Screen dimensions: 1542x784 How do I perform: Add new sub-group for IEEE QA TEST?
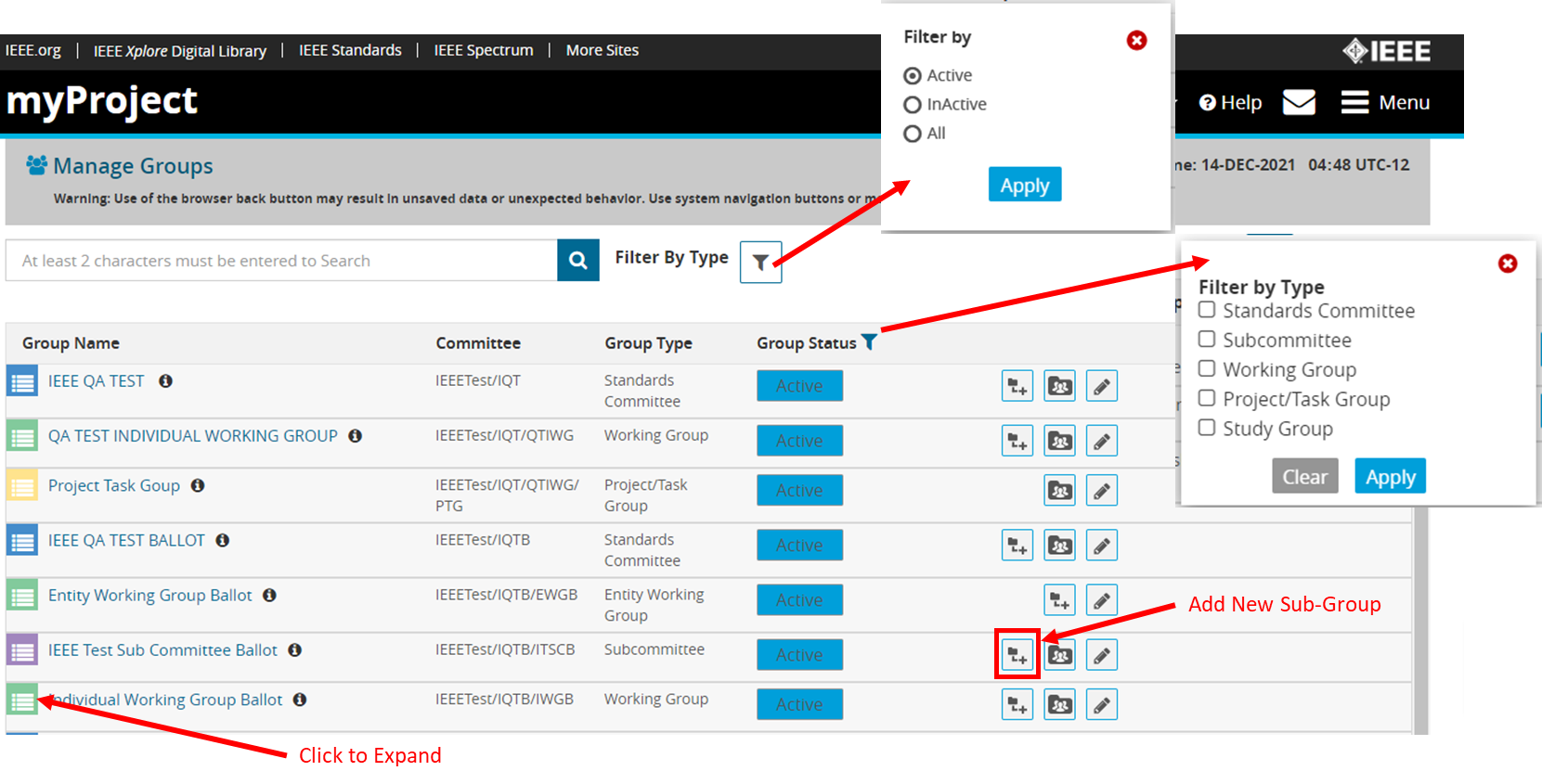pos(1017,386)
